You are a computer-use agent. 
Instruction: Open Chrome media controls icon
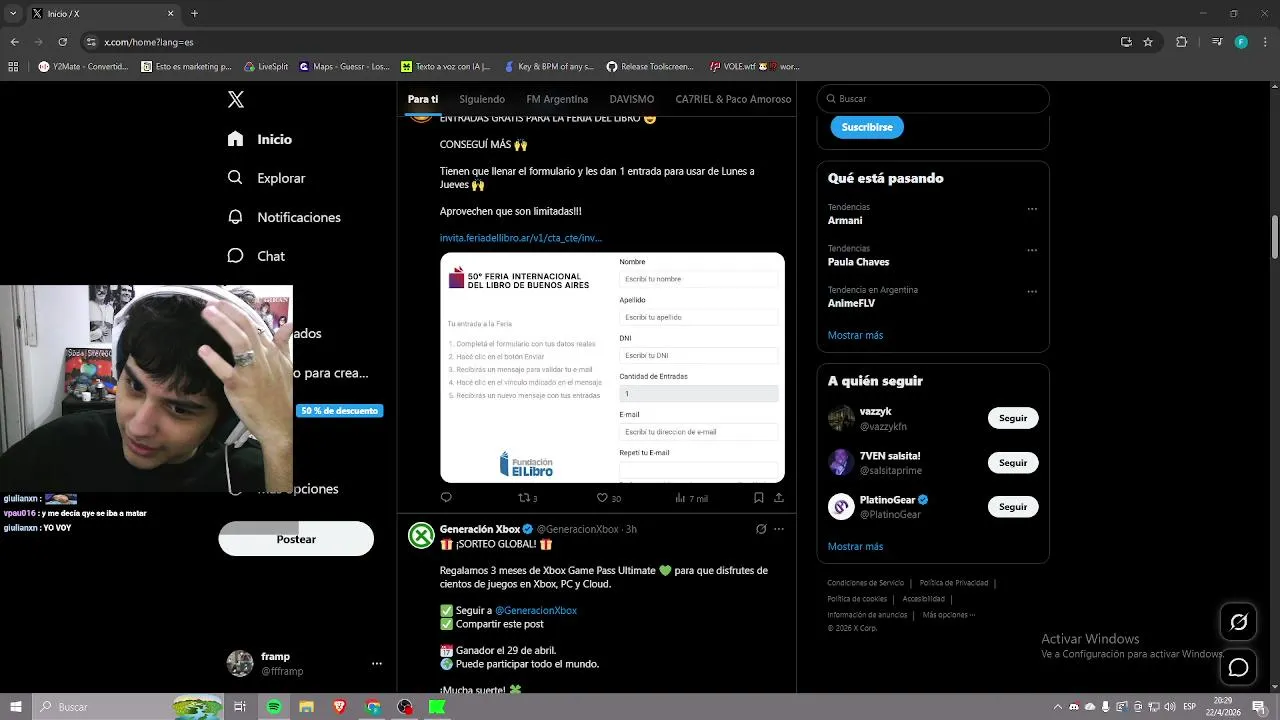pyautogui.click(x=1217, y=42)
